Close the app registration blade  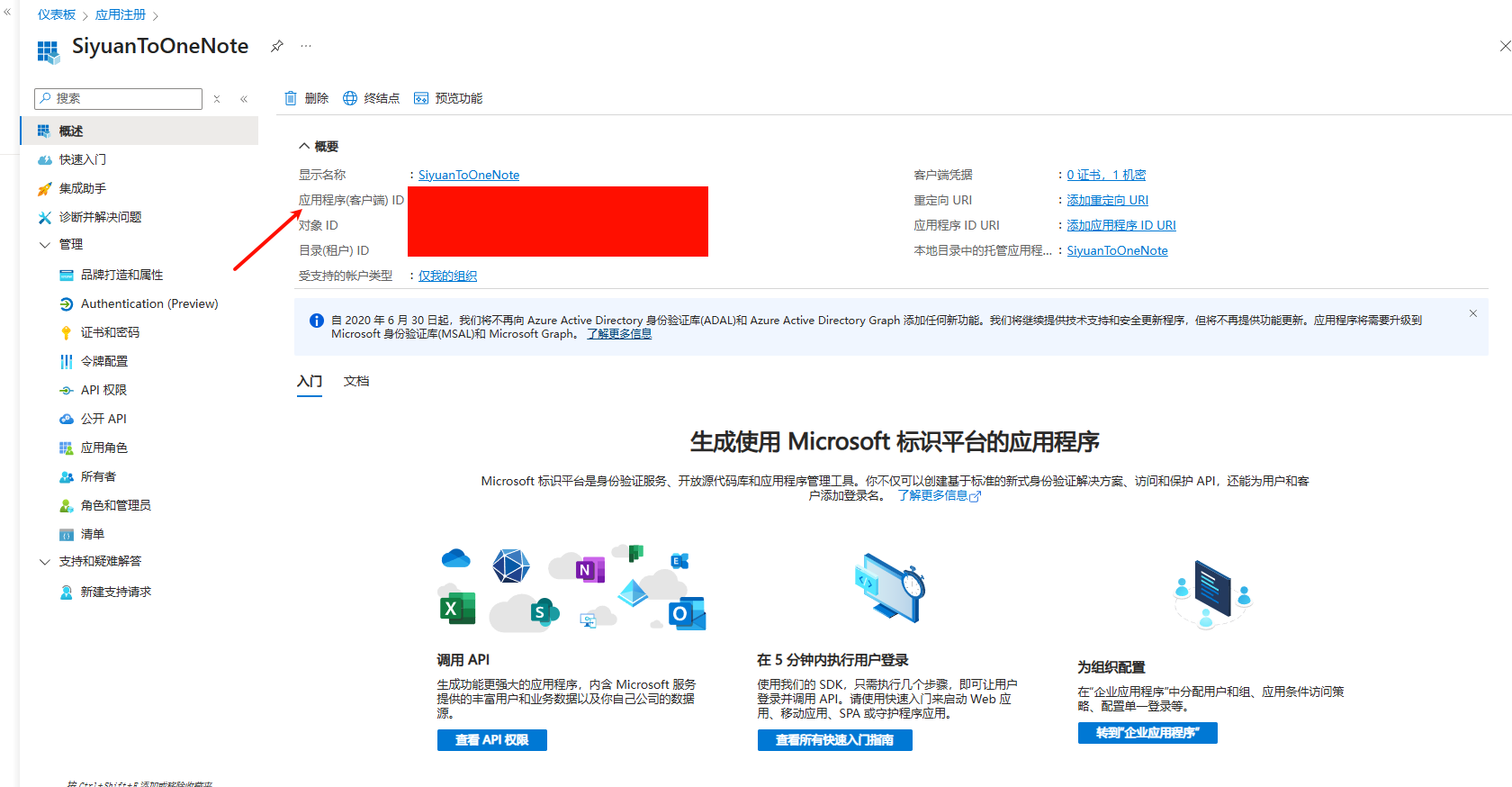[1505, 46]
